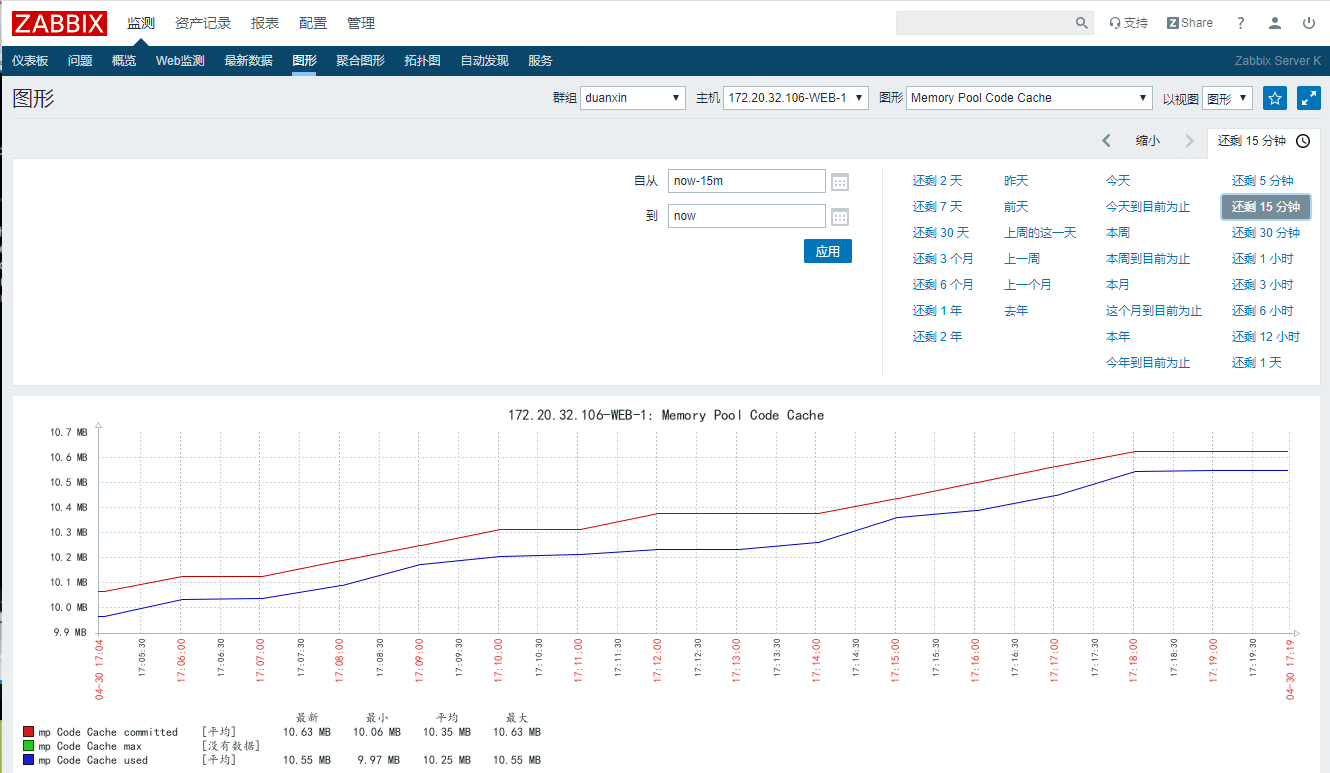1330x773 pixels.
Task: Go to next time period arrow
Action: coord(1189,141)
